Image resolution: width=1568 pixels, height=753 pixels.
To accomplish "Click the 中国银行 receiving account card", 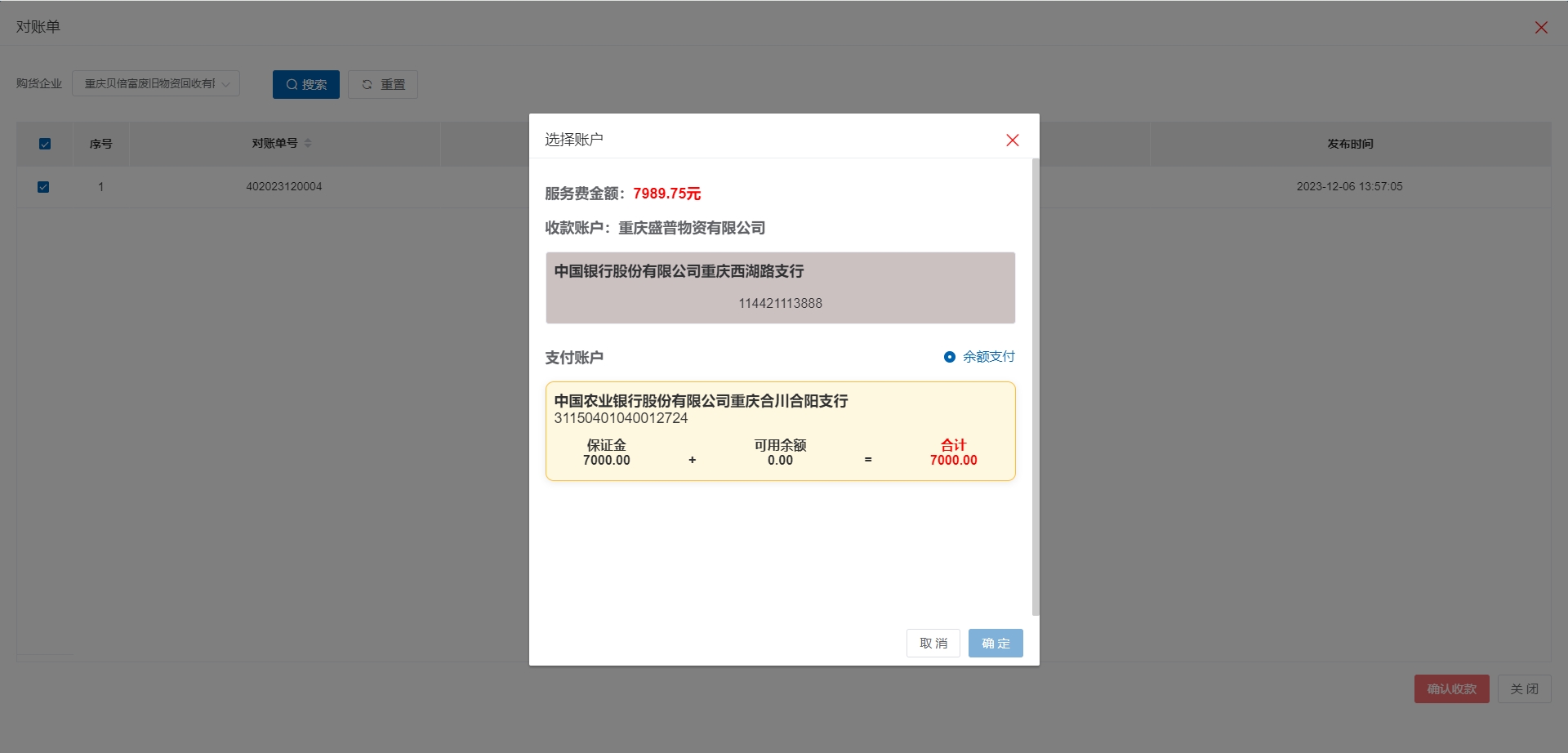I will pos(780,287).
